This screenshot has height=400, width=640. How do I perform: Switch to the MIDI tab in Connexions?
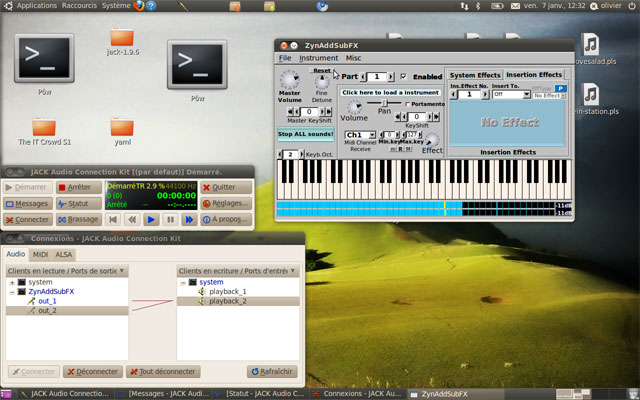tap(41, 255)
